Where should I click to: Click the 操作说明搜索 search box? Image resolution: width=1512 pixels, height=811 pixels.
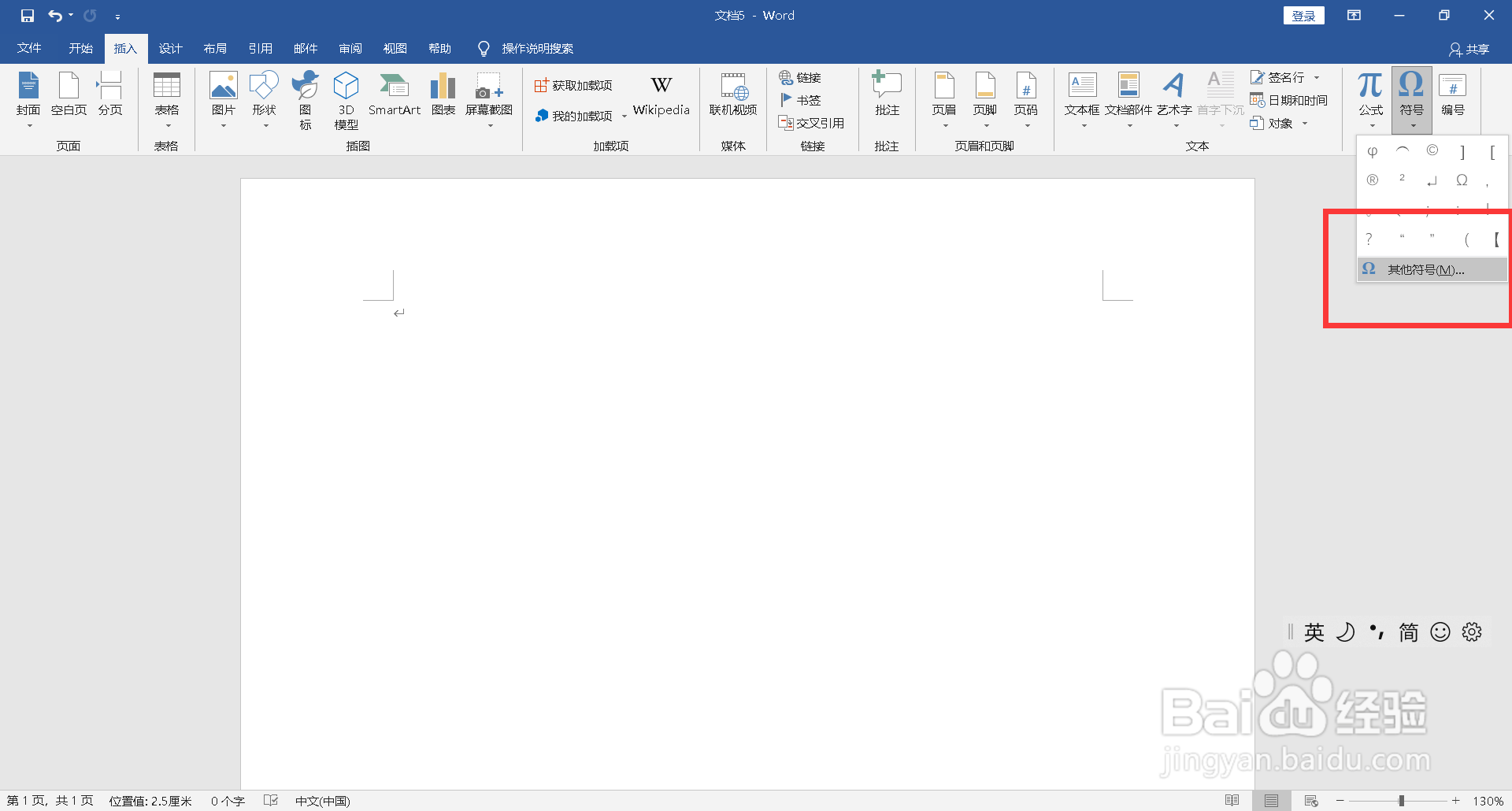point(537,48)
